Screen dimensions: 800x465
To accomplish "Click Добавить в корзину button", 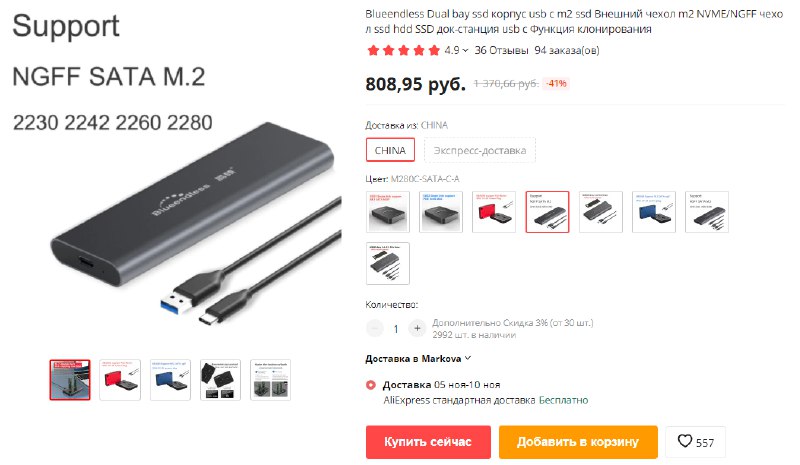I will click(578, 442).
